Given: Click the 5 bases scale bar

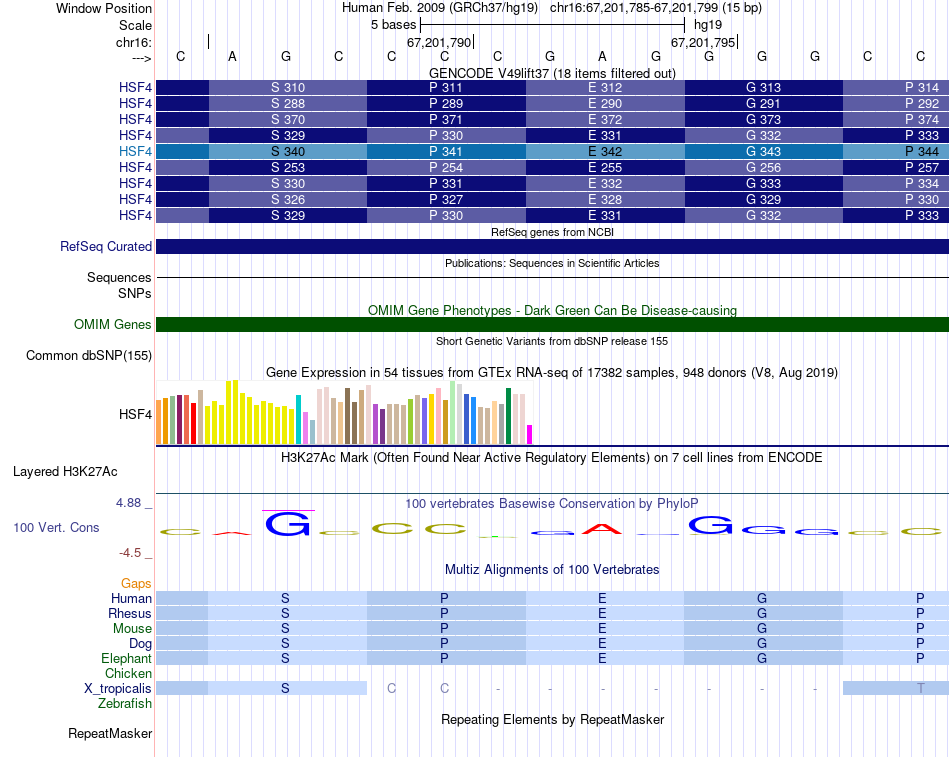Looking at the screenshot, I should [x=552, y=25].
